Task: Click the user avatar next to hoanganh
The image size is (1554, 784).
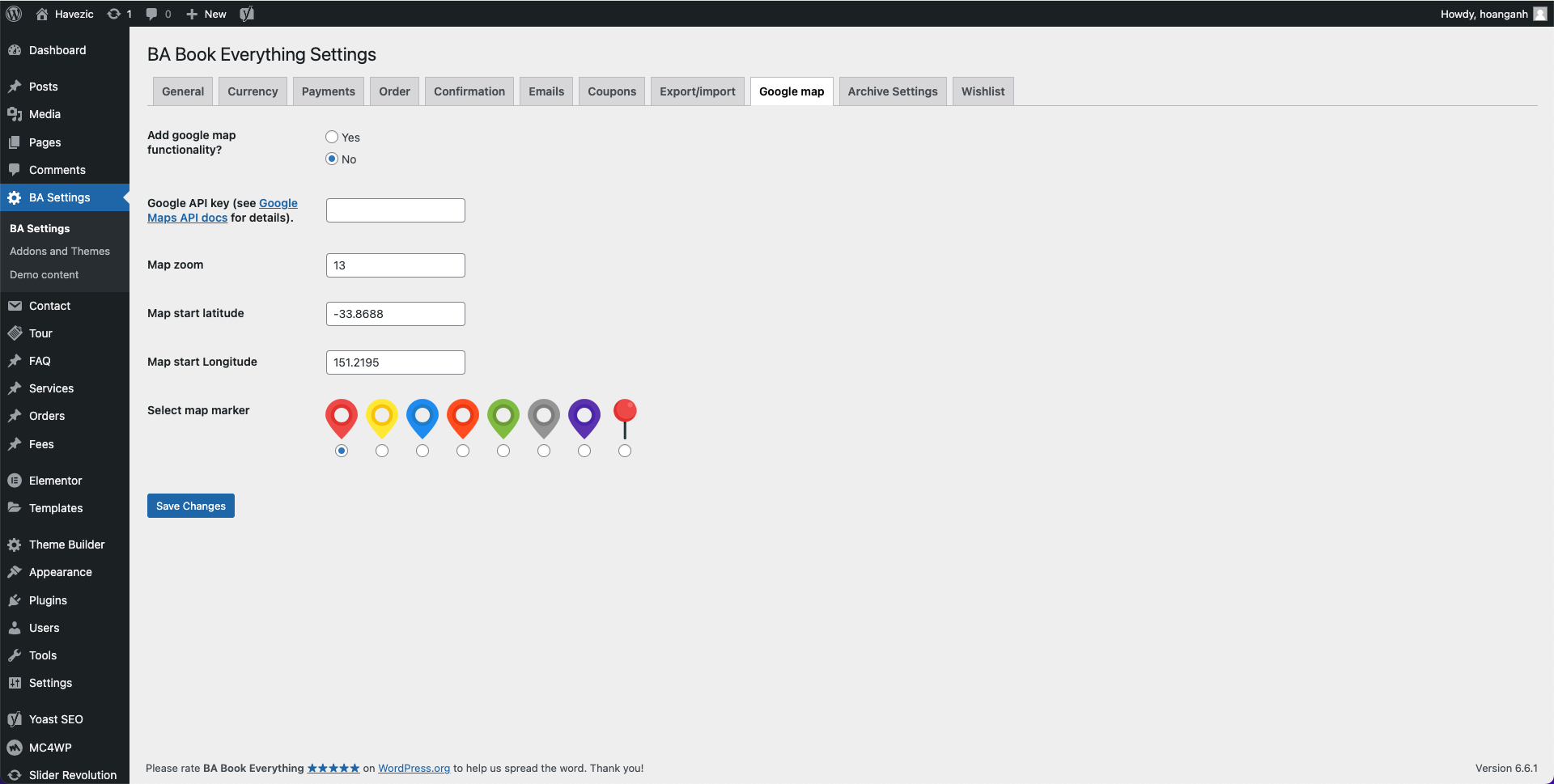Action: (x=1539, y=14)
